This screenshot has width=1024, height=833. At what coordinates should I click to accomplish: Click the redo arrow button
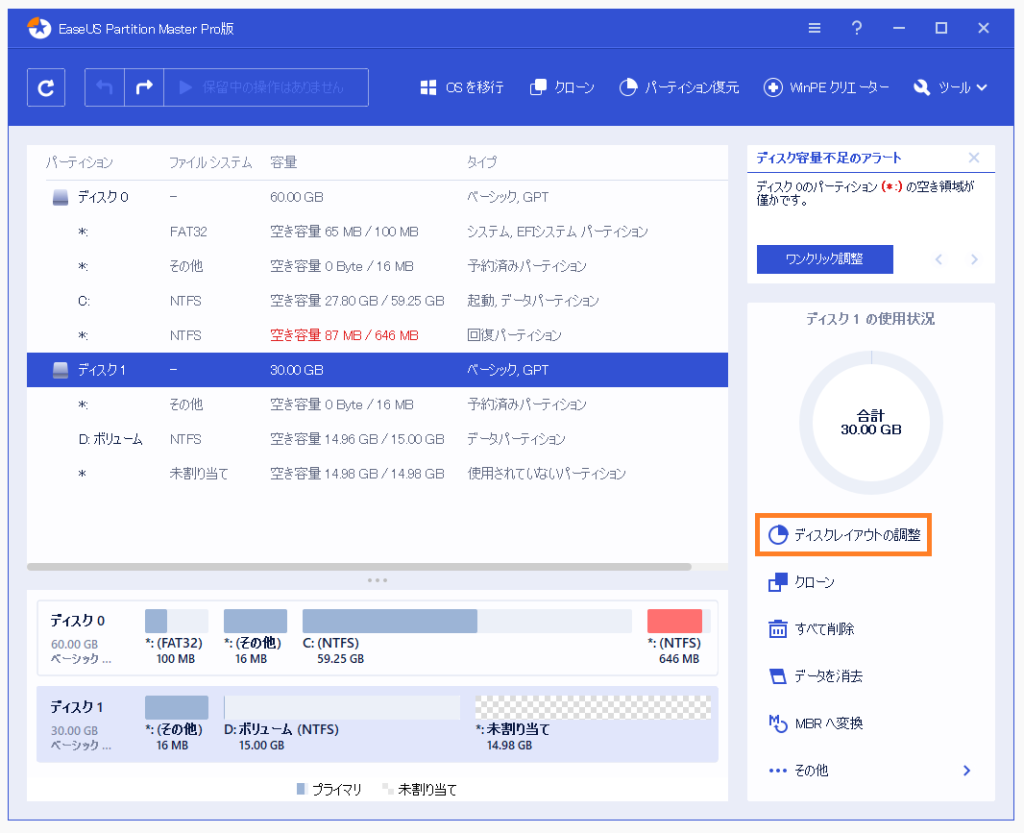coord(144,87)
